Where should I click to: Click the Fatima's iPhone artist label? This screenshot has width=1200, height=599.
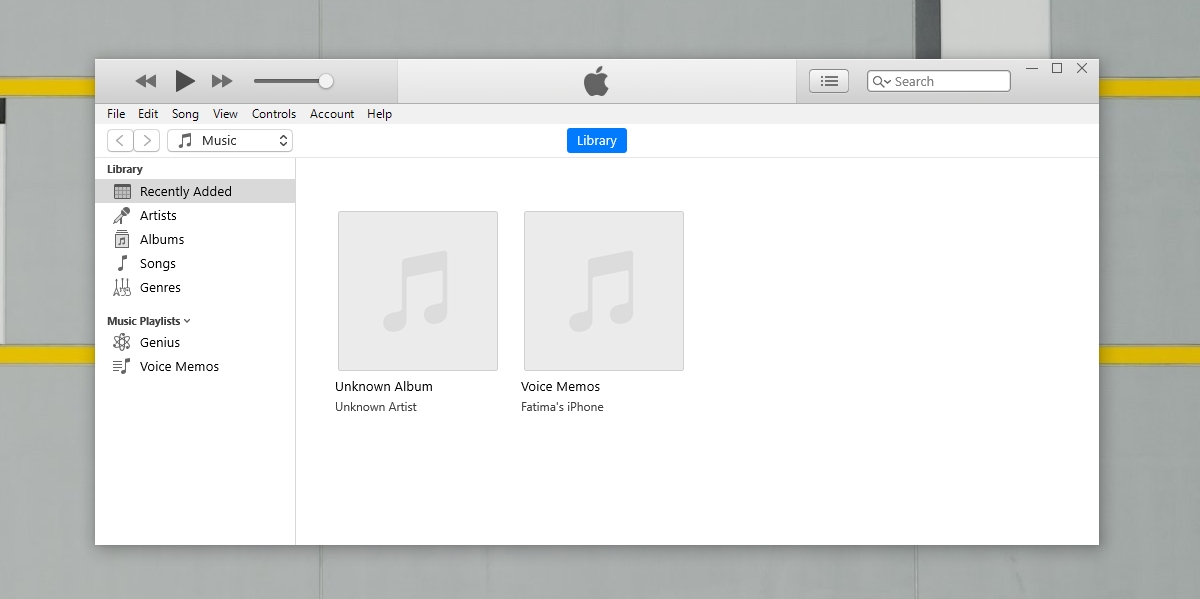562,407
